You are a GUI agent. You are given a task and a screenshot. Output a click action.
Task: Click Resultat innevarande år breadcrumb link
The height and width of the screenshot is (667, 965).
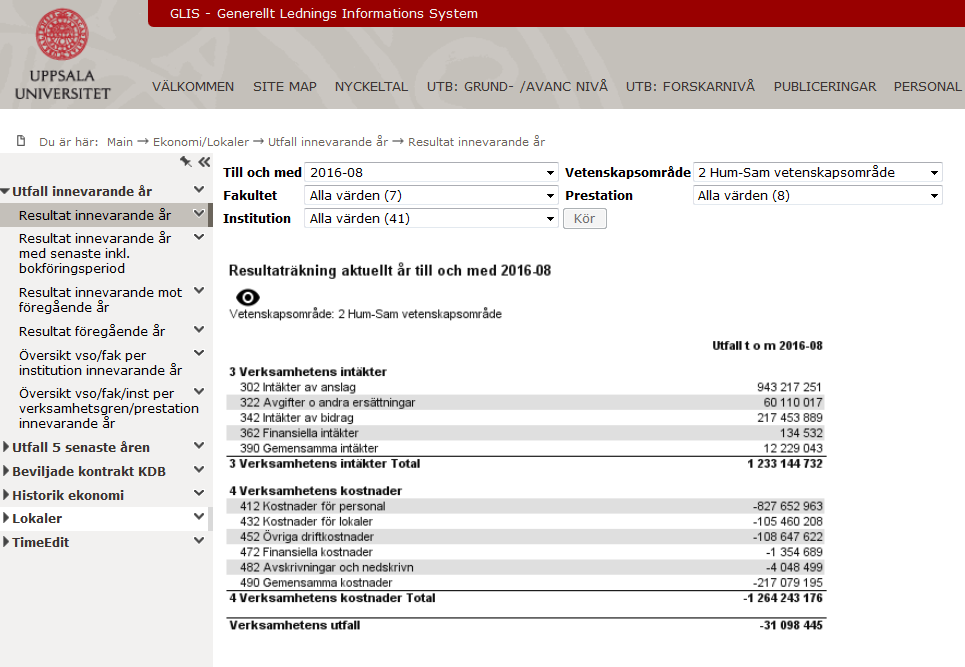(476, 142)
